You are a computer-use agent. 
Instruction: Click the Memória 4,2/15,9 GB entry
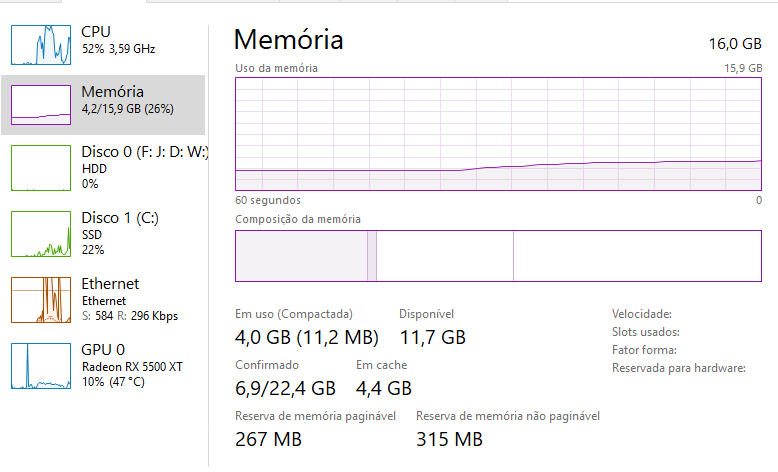(x=103, y=105)
